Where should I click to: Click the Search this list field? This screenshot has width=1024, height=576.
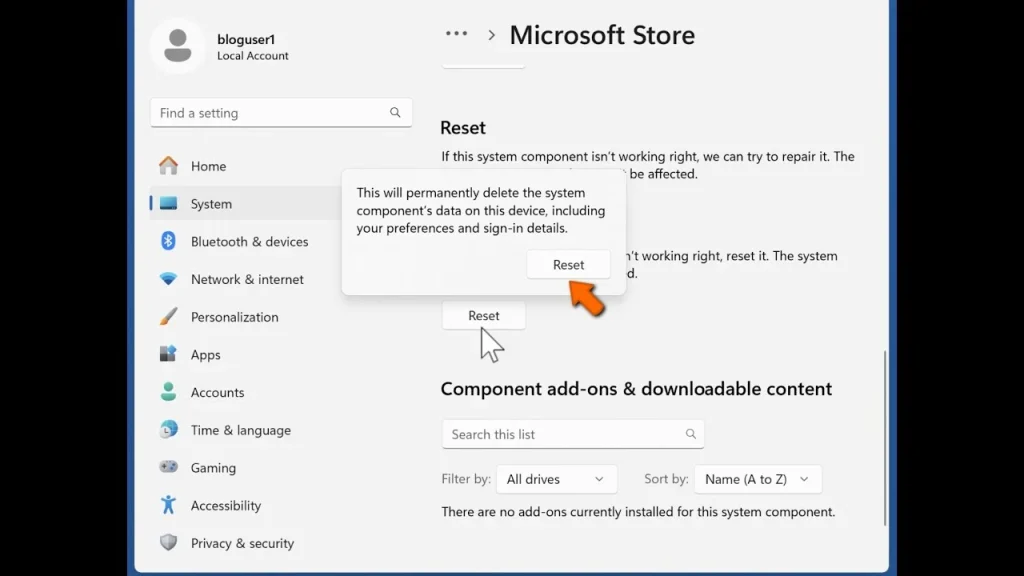[573, 434]
